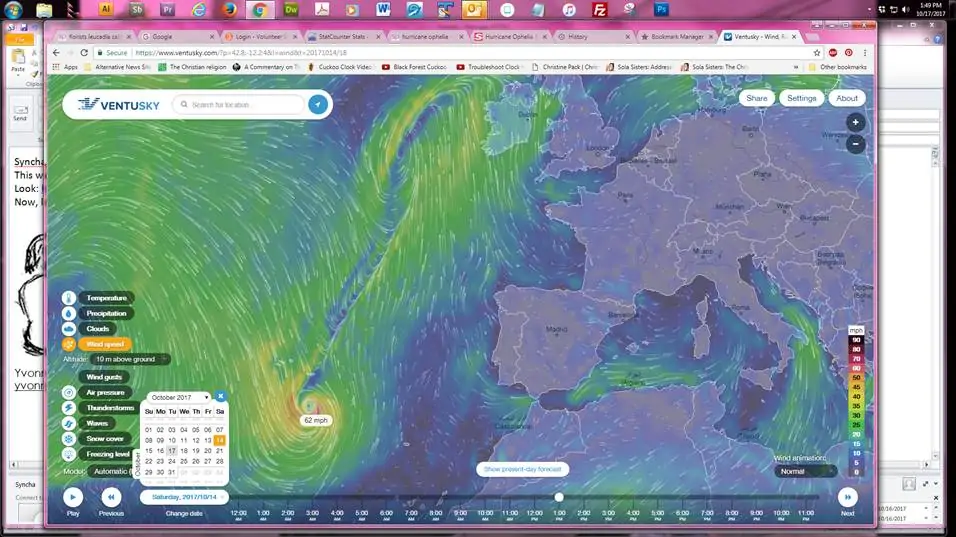
Task: Open Adobe Illustrator from the taskbar
Action: pos(106,9)
